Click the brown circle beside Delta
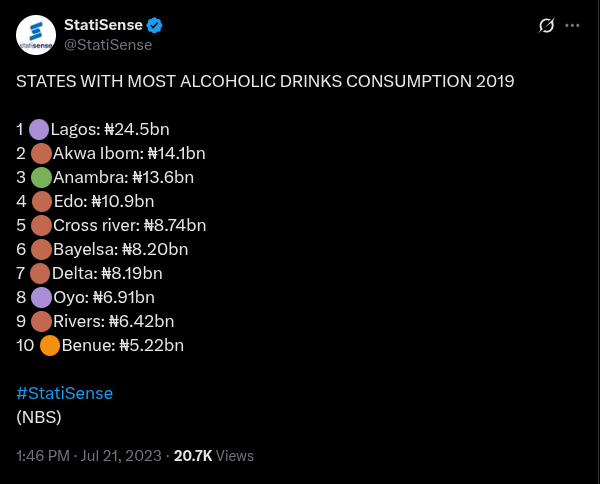Image resolution: width=600 pixels, height=484 pixels. click(40, 273)
